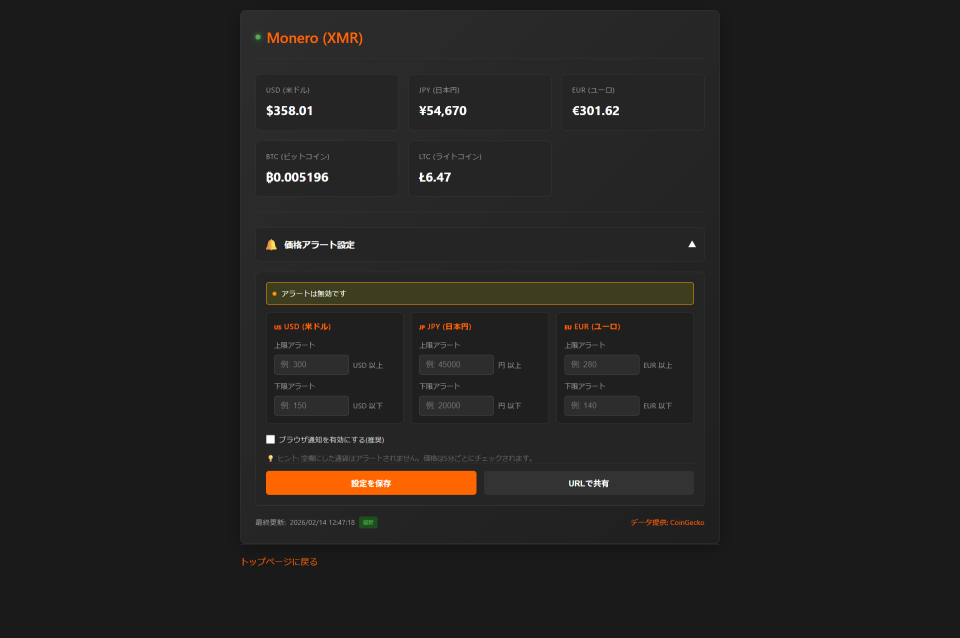Open the CoinGecko data provider link
Viewport: 960px width, 638px height.
coord(686,521)
